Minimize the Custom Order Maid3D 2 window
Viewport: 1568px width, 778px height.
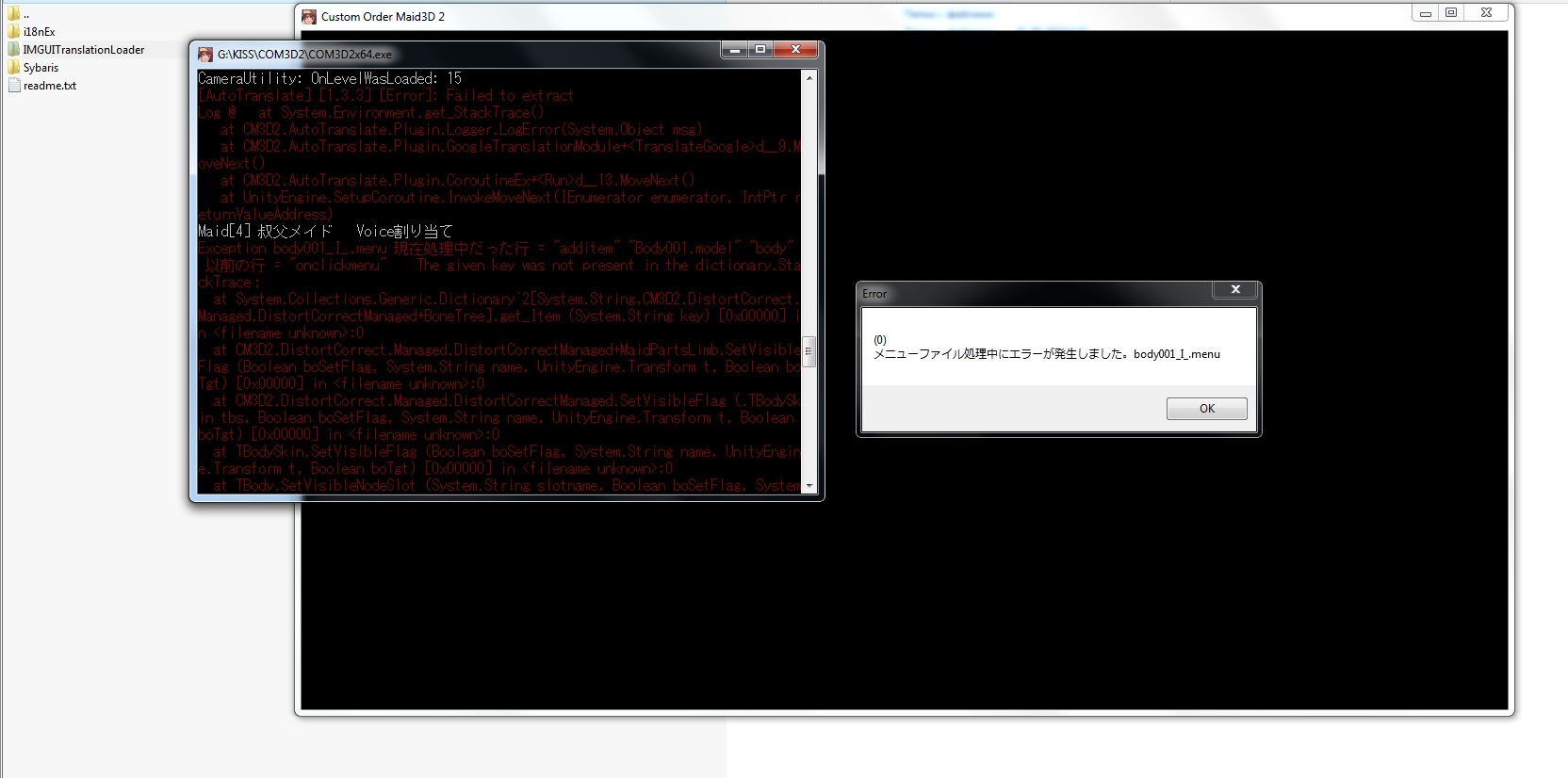(x=1425, y=13)
